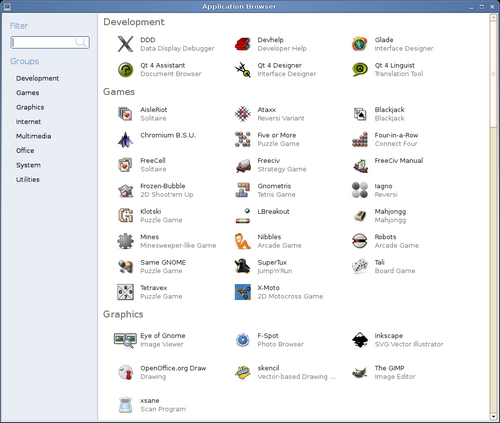Image resolution: width=500 pixels, height=423 pixels.
Task: Open the Tetravex puzzle icon
Action: tap(125, 292)
